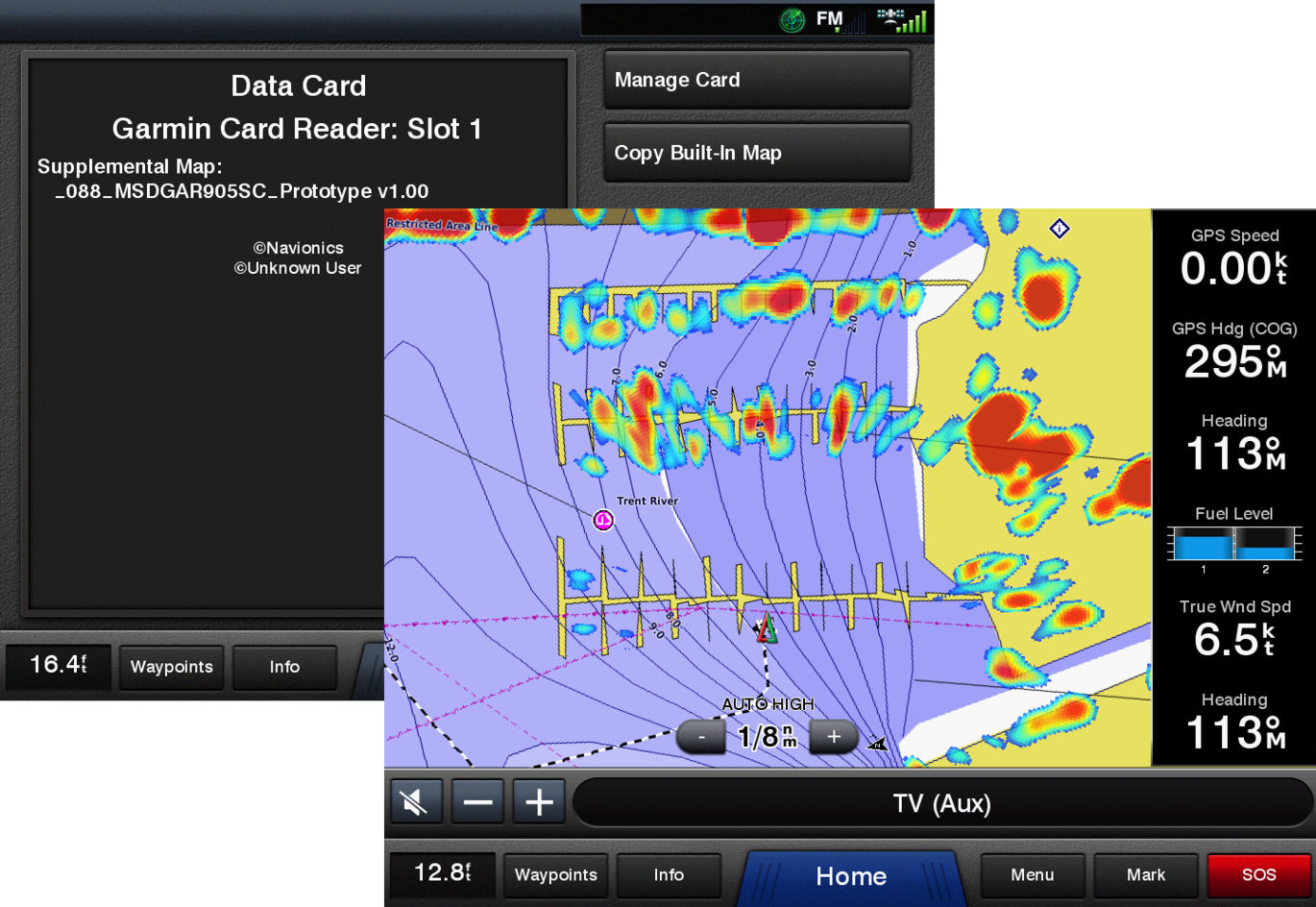Screen dimensions: 1316x907
Task: Click the Trent River label on the chart
Action: point(647,501)
